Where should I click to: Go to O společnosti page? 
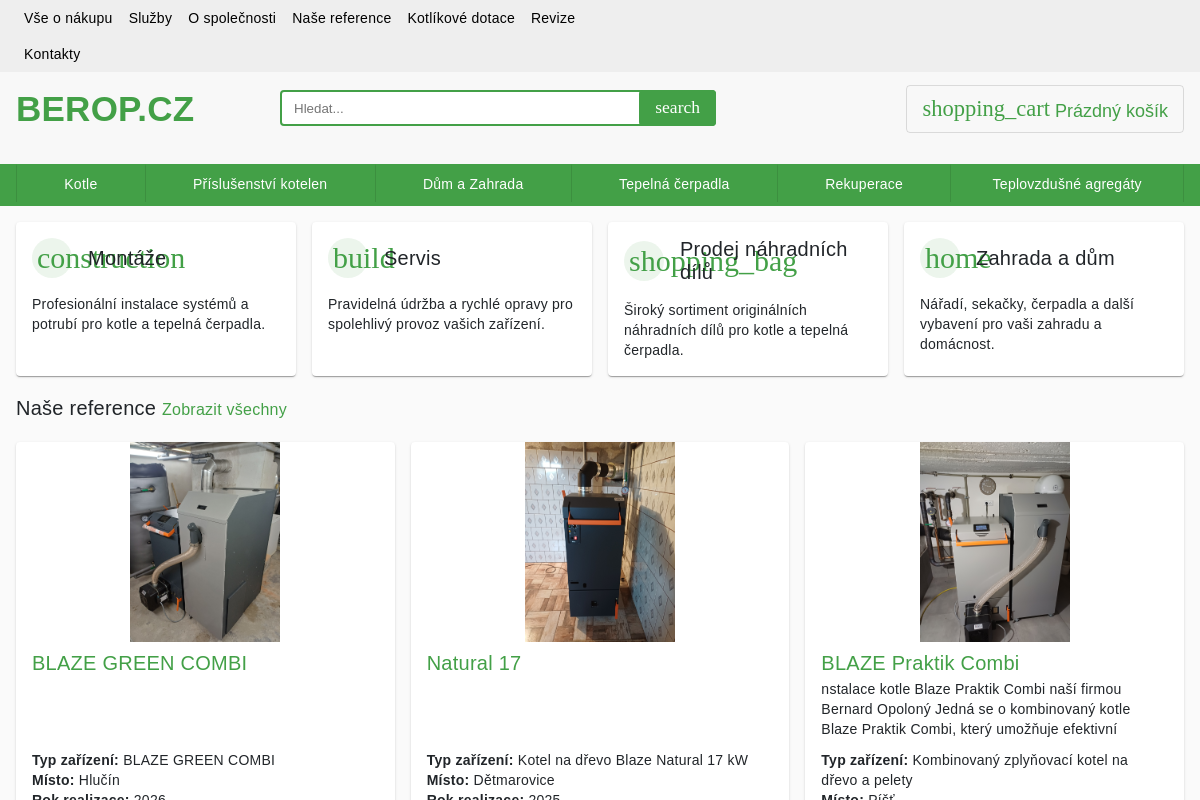tap(232, 18)
